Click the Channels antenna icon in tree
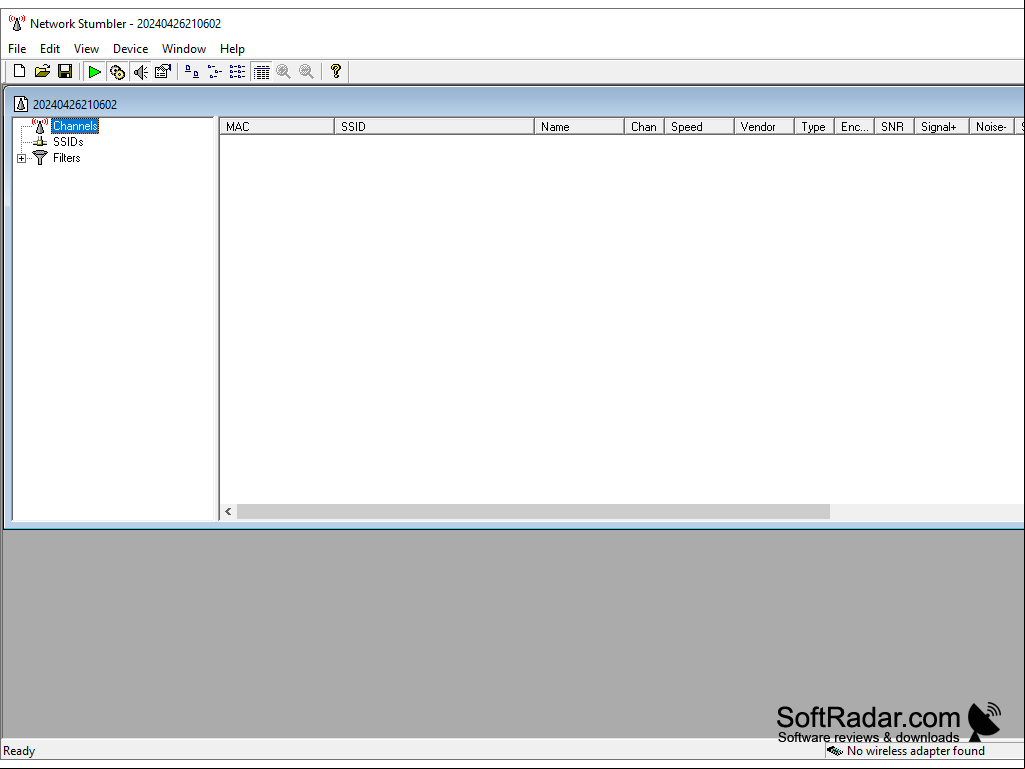Screen dimensions: 1025x769 point(40,126)
